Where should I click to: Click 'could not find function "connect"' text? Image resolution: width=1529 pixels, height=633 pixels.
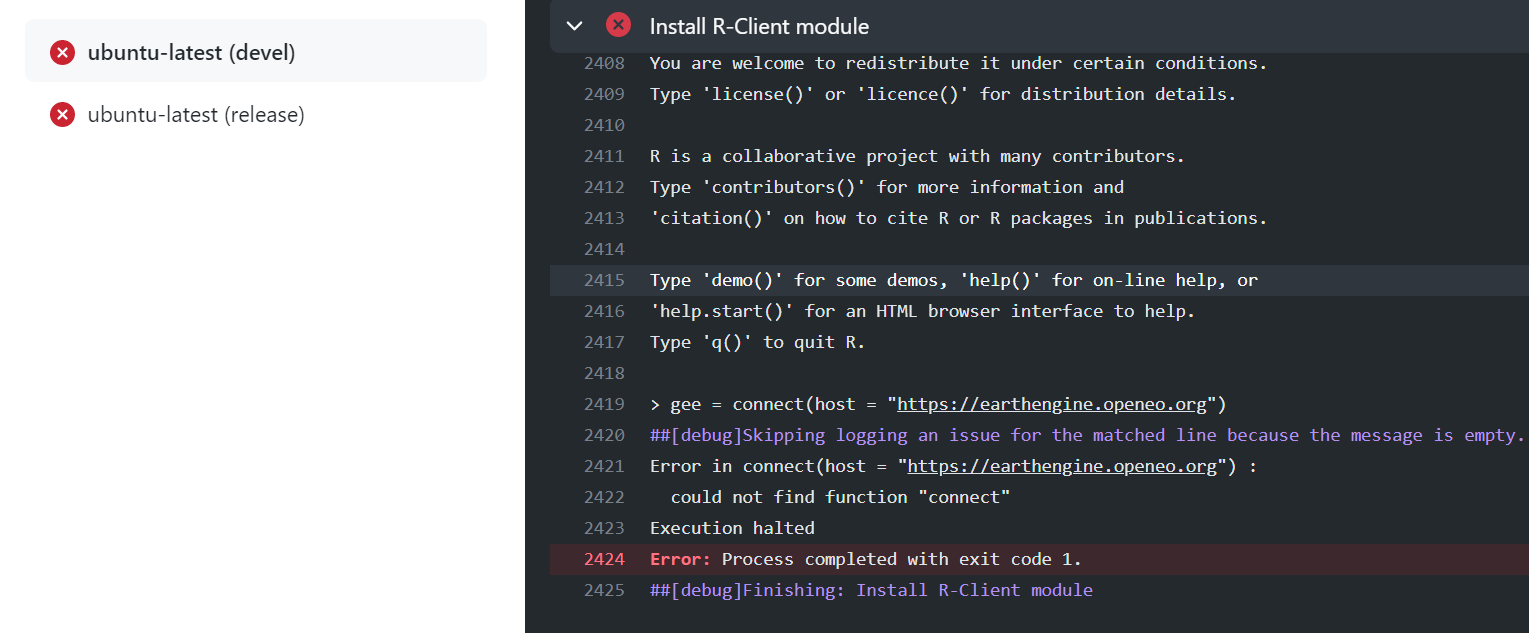click(x=840, y=497)
